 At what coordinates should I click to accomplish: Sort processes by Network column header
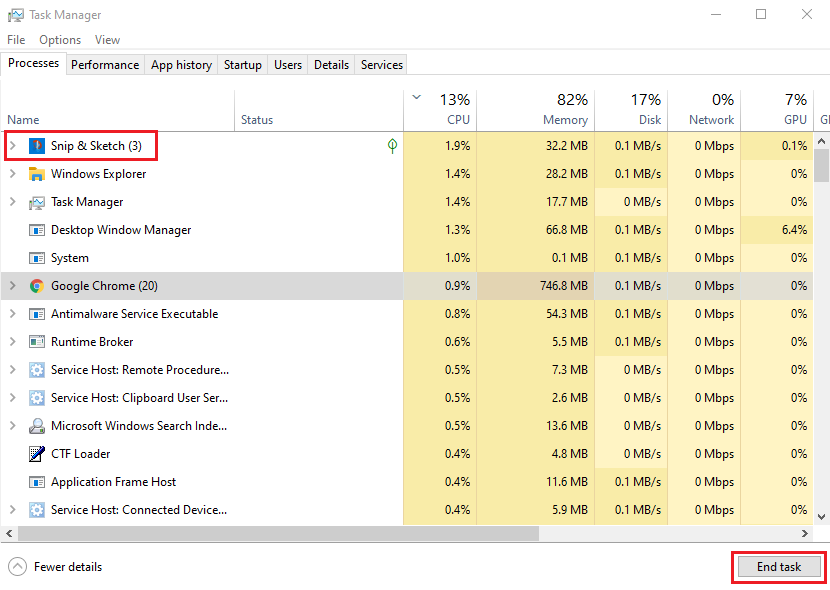704,110
